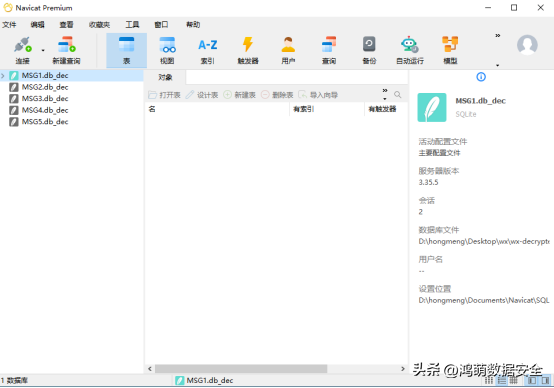Open the Automation (自动运行) robot icon
The width and height of the screenshot is (554, 388).
pos(410,51)
